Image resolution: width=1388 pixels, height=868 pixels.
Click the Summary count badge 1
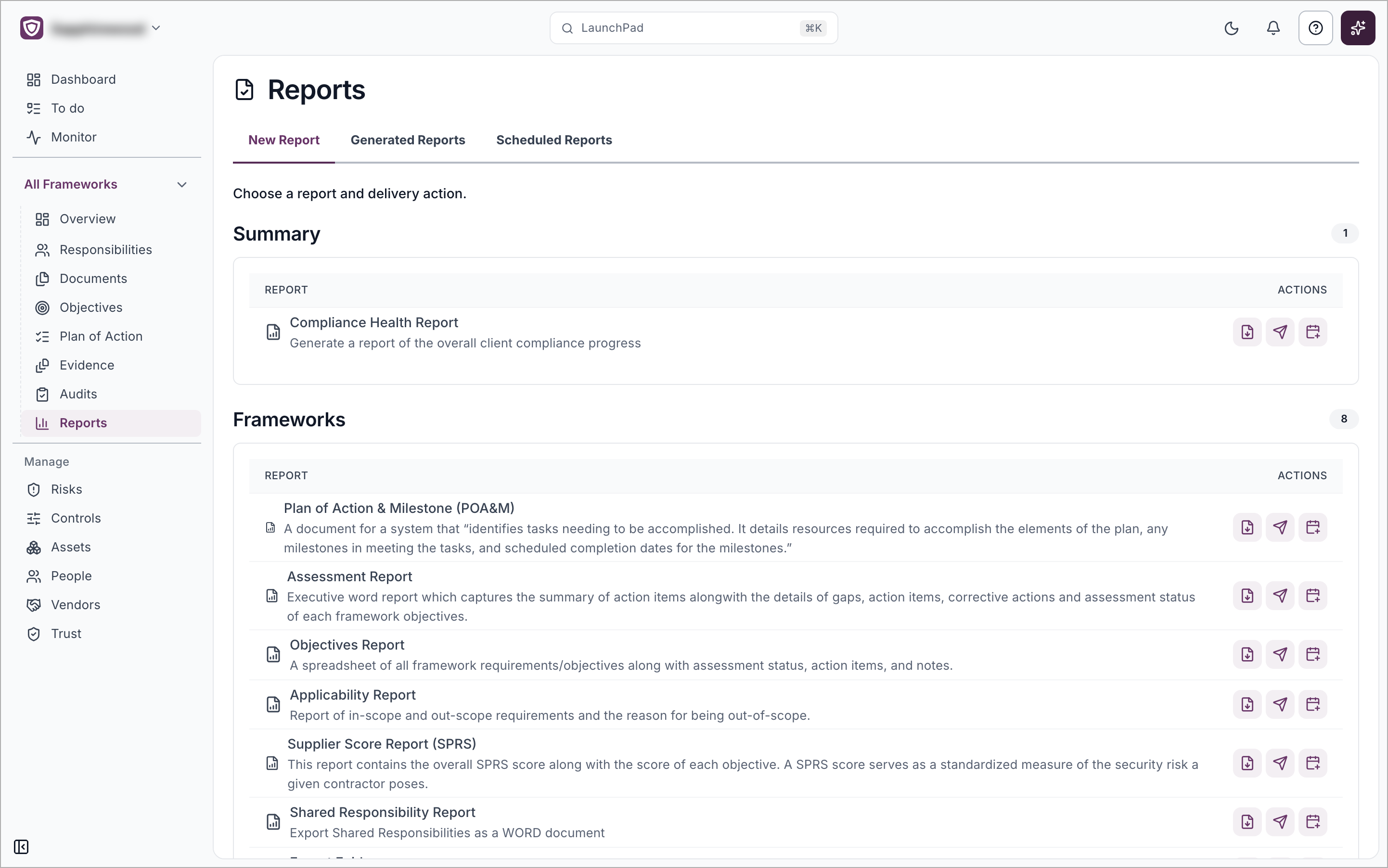(1345, 233)
